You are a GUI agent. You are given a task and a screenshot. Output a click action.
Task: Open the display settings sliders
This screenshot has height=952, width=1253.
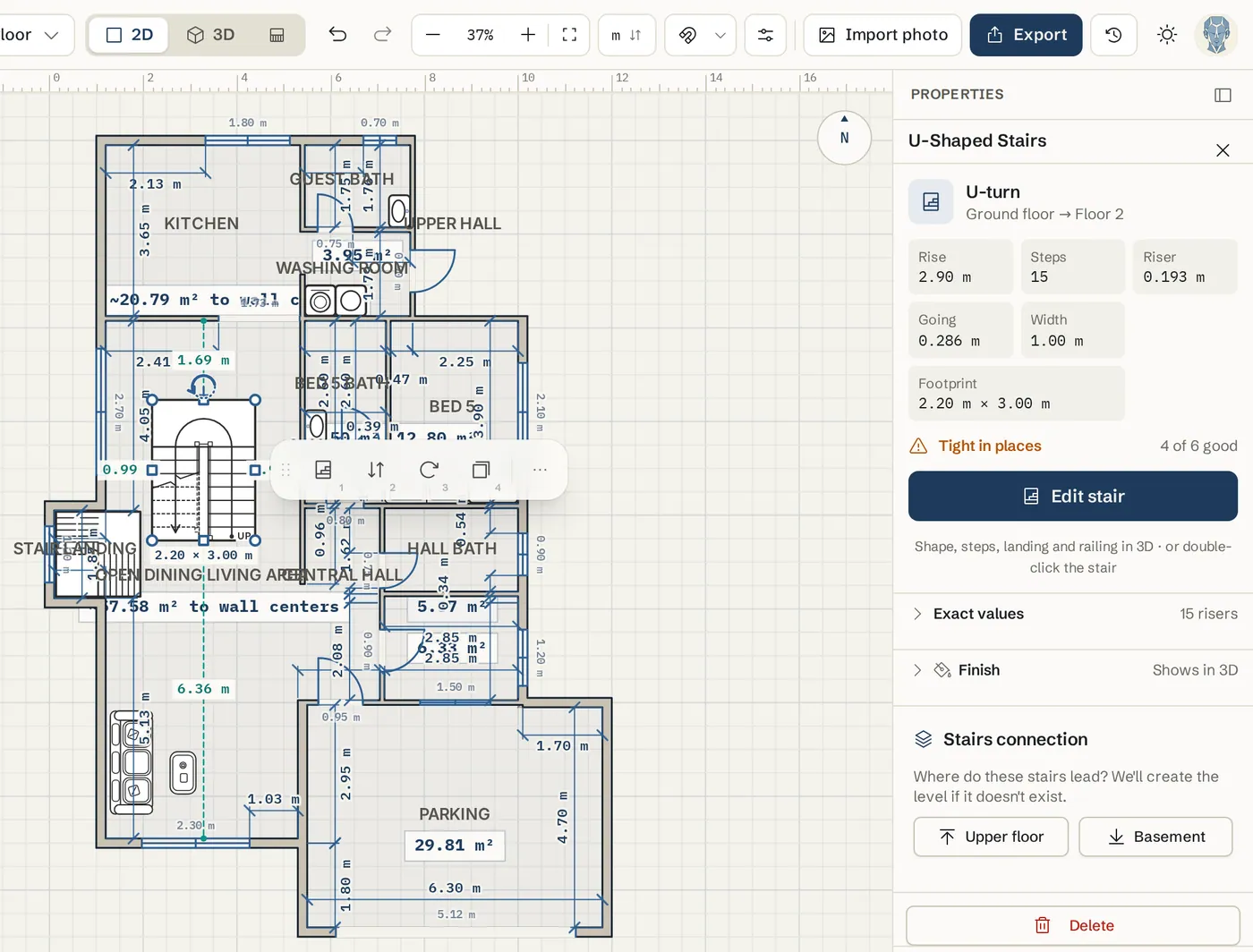coord(765,35)
